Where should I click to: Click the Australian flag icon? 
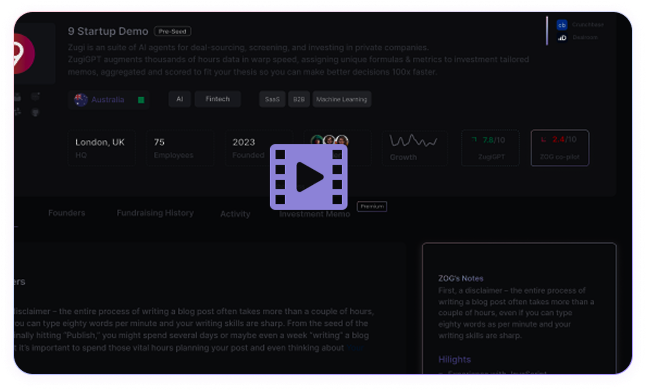(x=81, y=100)
